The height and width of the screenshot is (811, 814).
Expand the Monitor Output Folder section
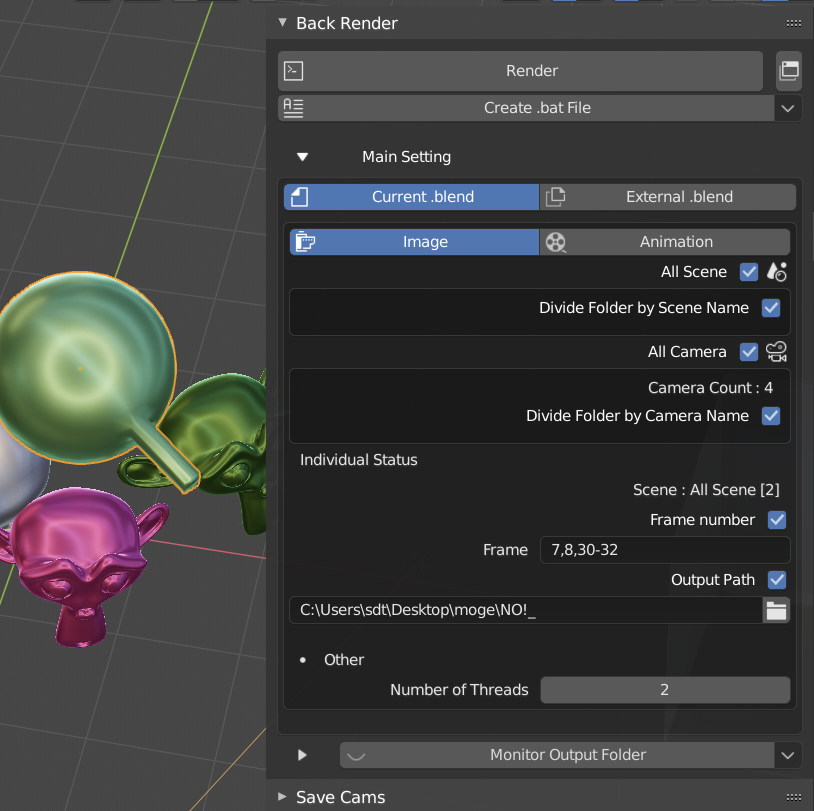coord(303,755)
